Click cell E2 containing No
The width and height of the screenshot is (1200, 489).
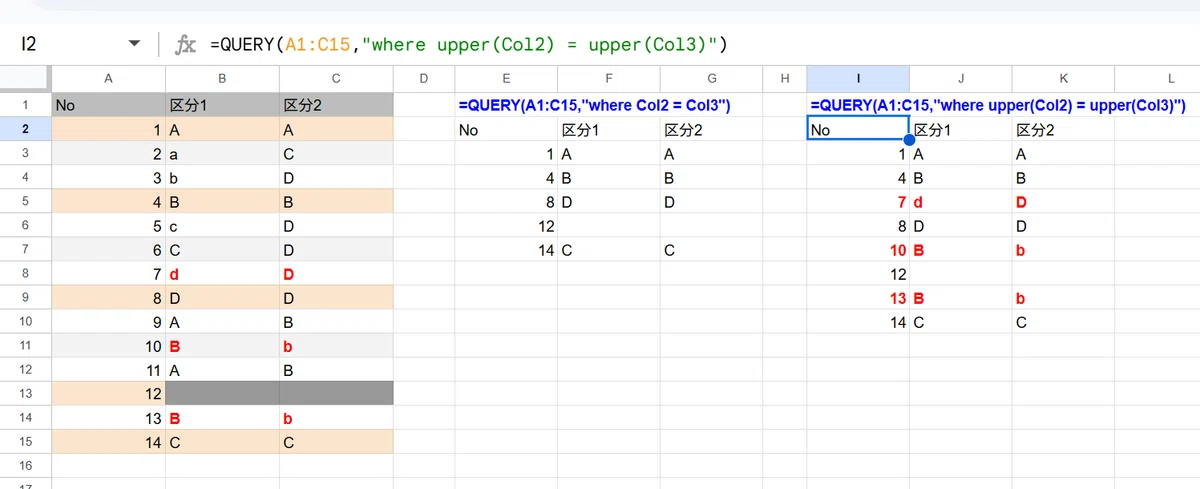[x=506, y=129]
